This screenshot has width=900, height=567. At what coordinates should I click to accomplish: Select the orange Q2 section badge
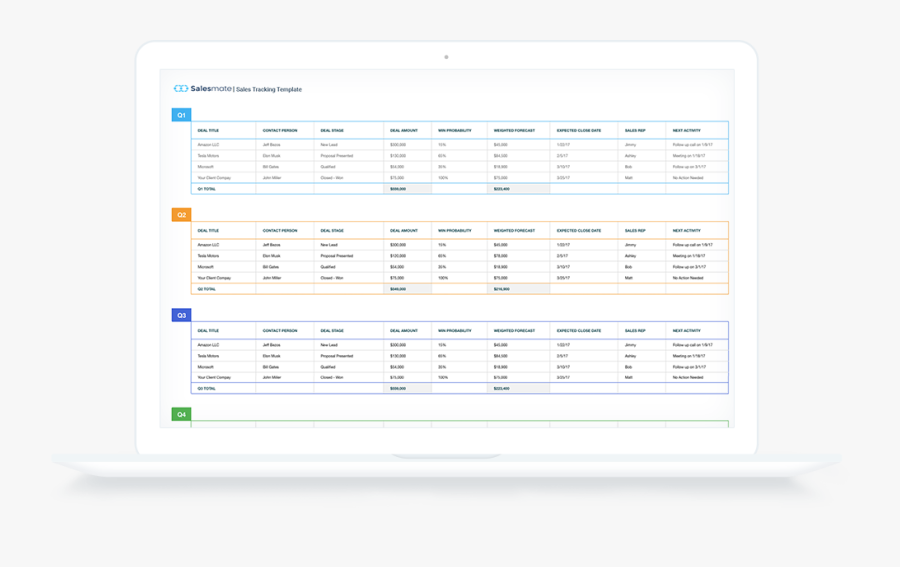tap(181, 215)
